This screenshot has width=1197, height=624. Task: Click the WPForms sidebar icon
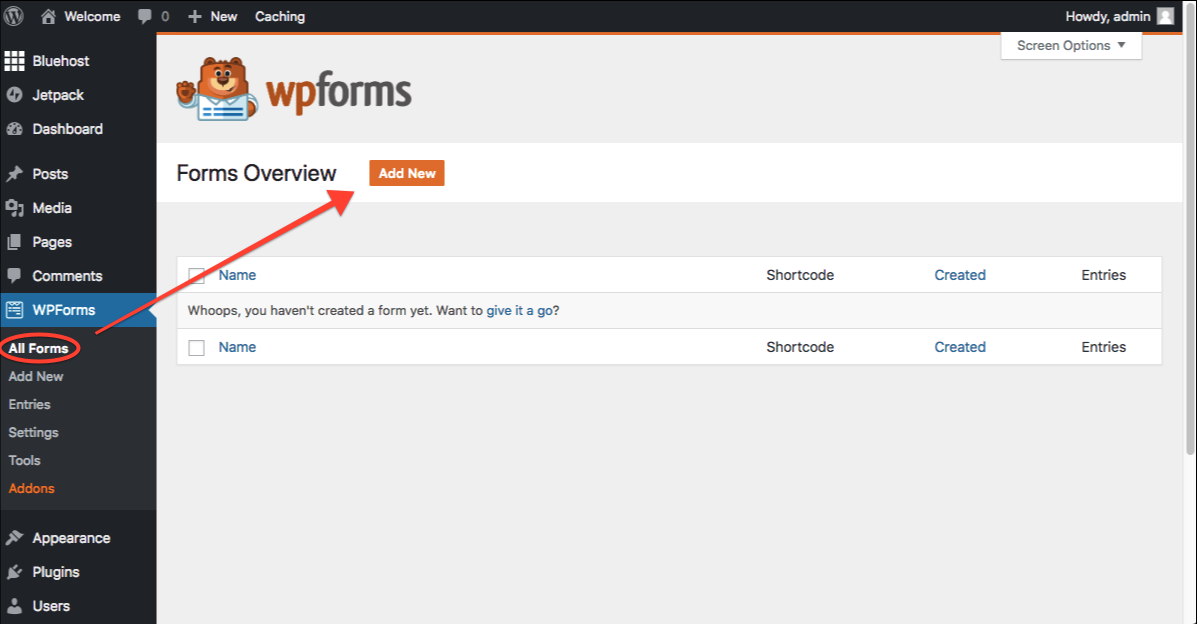coord(17,310)
